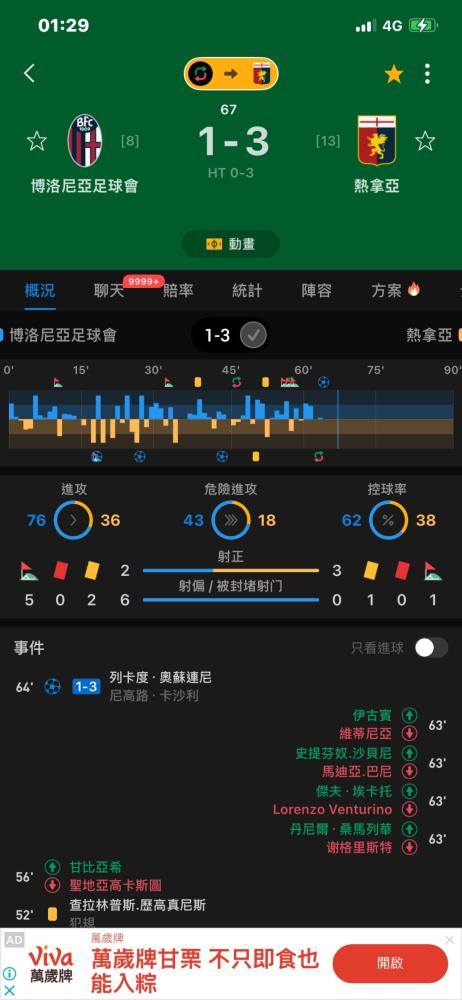Image resolution: width=462 pixels, height=1000 pixels.
Task: Tap the substitution notification pill at top
Action: coord(231,74)
